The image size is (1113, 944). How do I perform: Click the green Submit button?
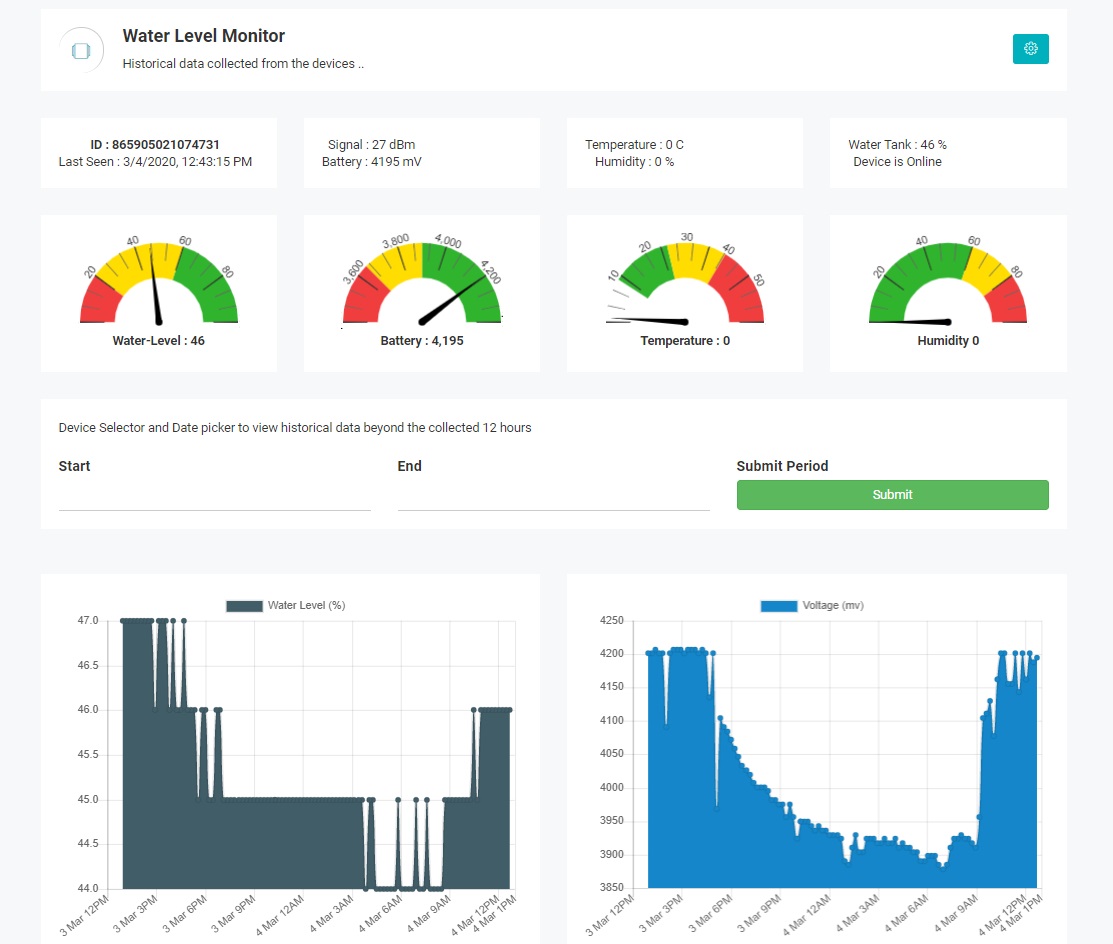[892, 495]
